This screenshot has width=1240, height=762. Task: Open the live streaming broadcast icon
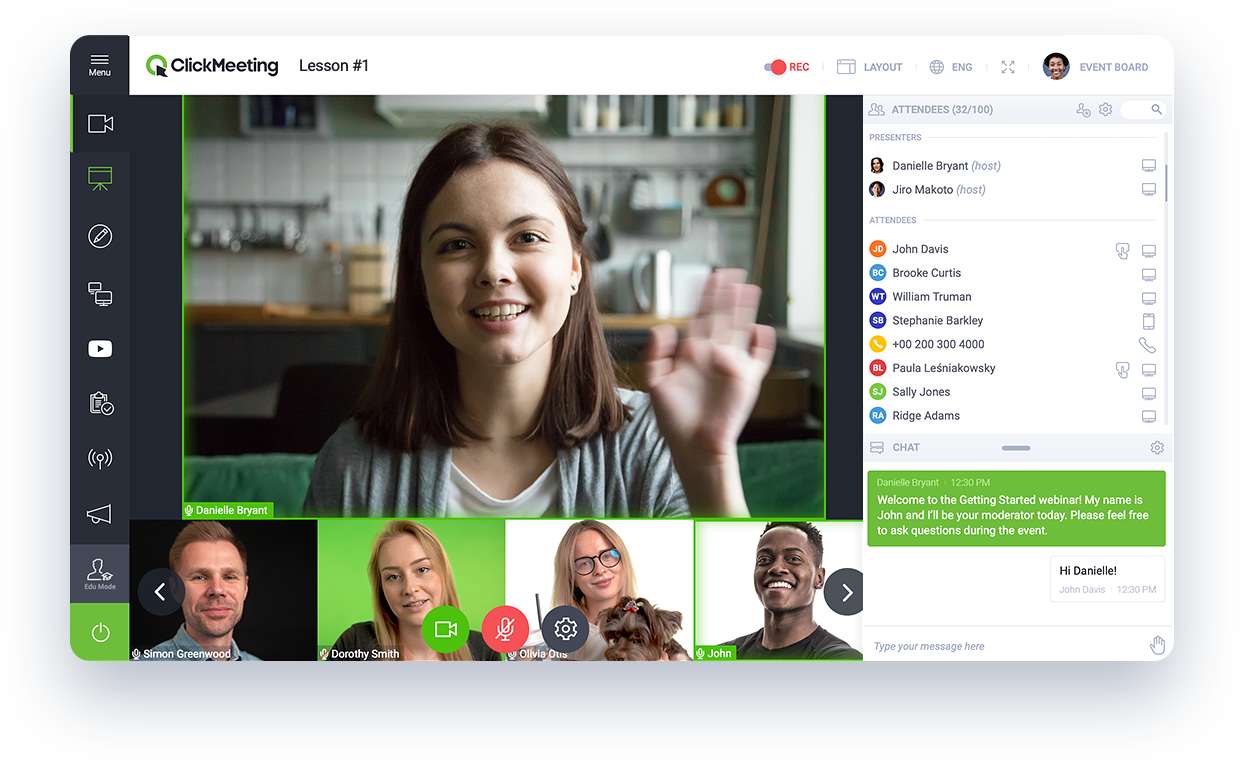[x=100, y=459]
